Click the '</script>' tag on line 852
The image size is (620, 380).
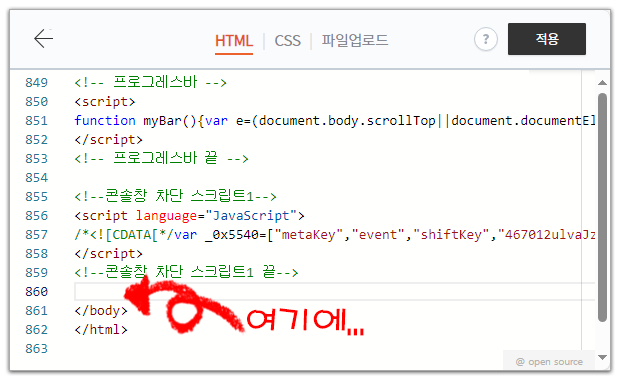pyautogui.click(x=108, y=140)
